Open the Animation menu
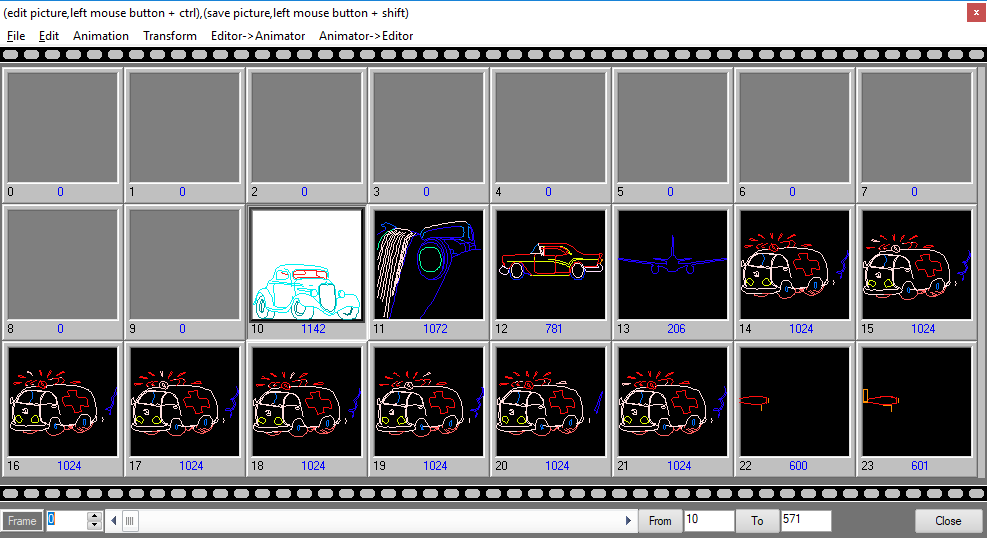 click(x=101, y=36)
